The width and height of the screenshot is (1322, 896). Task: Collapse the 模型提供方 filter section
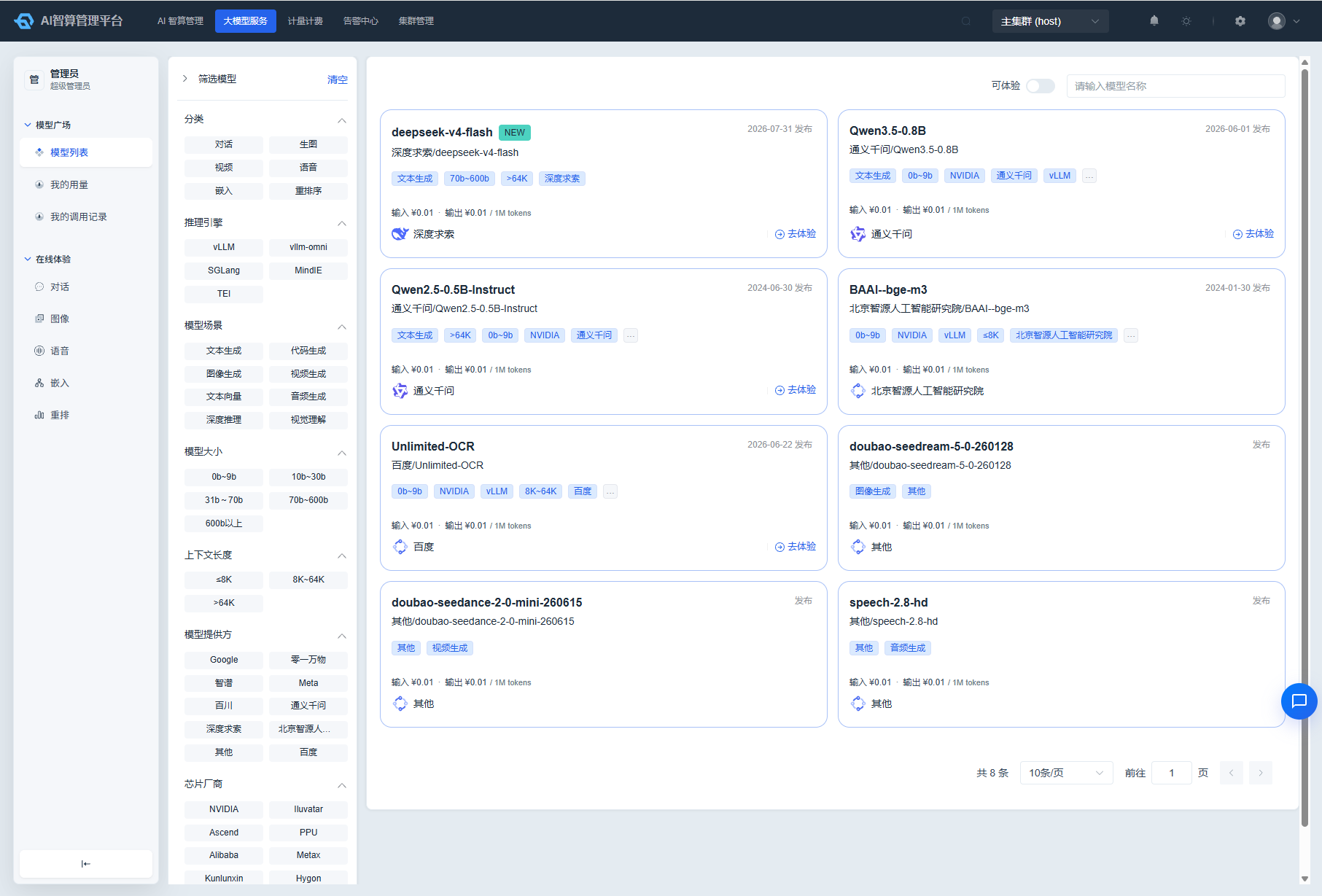(x=342, y=636)
